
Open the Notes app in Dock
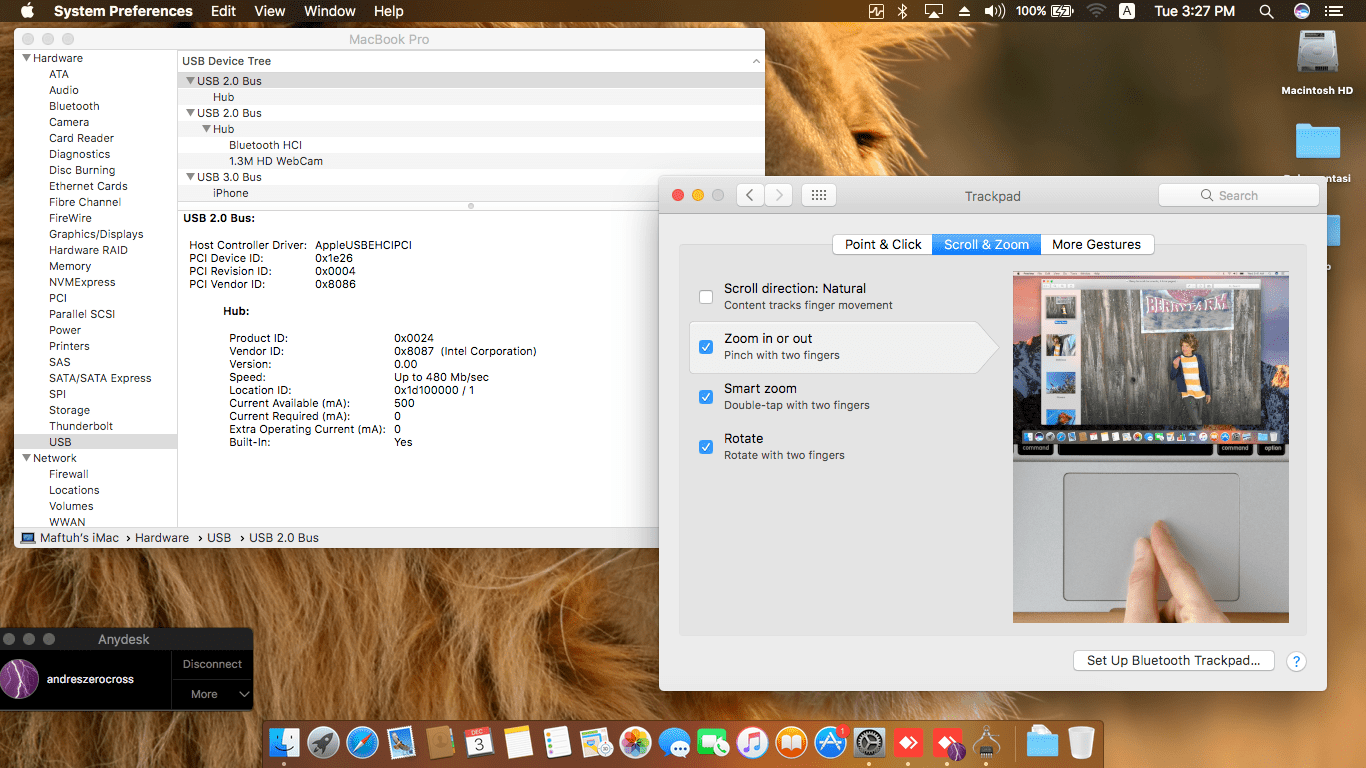tap(518, 743)
